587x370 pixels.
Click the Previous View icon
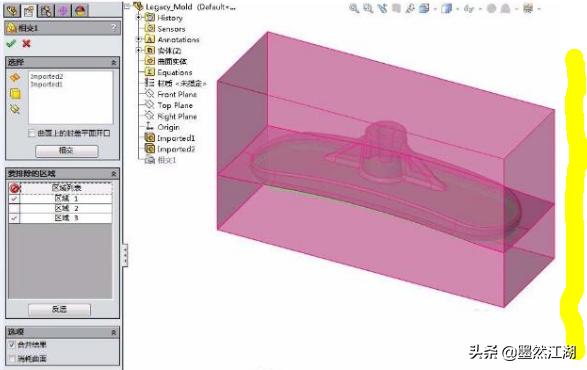(382, 8)
